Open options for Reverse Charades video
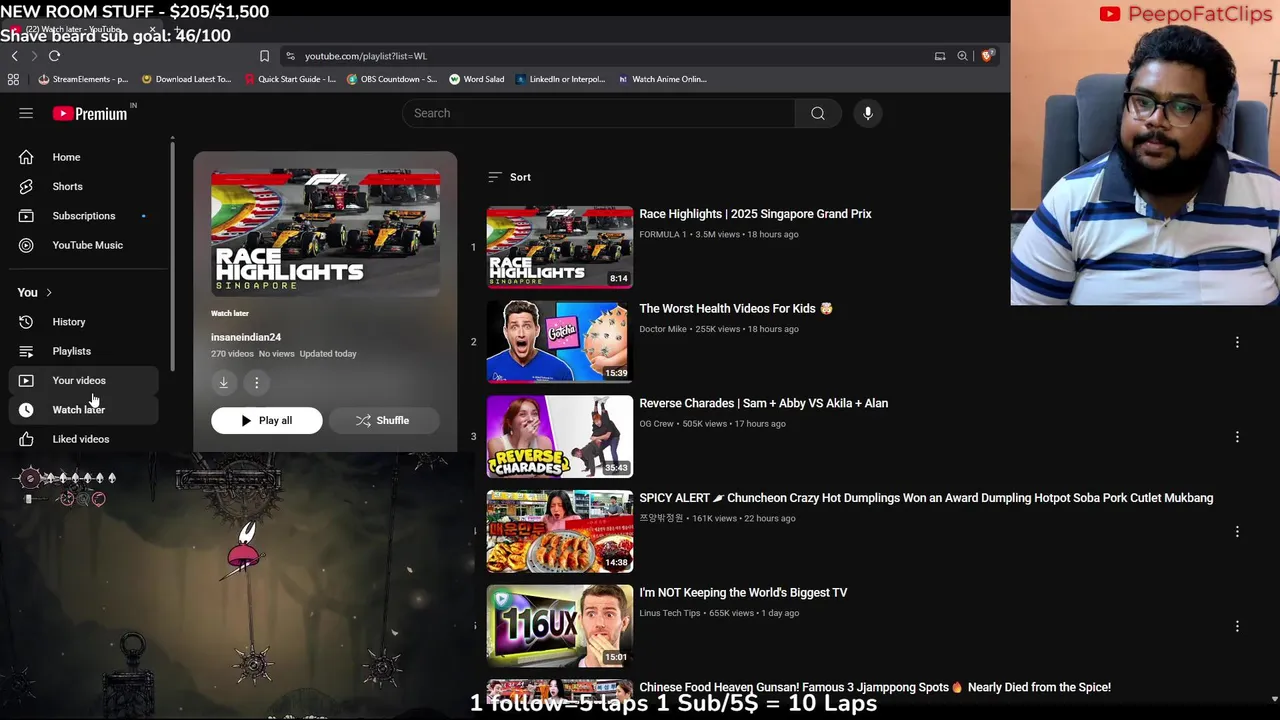This screenshot has width=1280, height=720. (1237, 437)
